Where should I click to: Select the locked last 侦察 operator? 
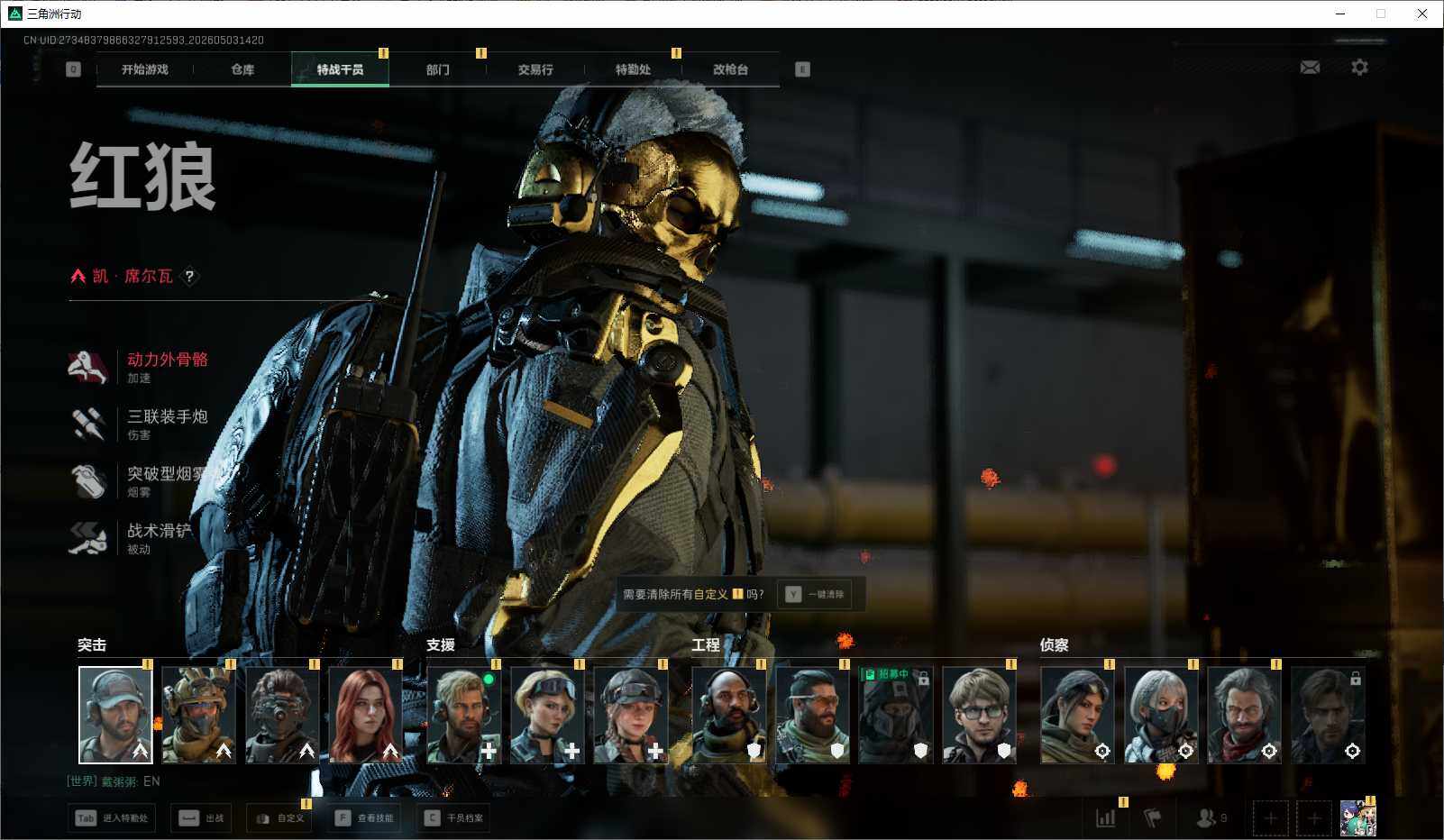click(x=1328, y=715)
